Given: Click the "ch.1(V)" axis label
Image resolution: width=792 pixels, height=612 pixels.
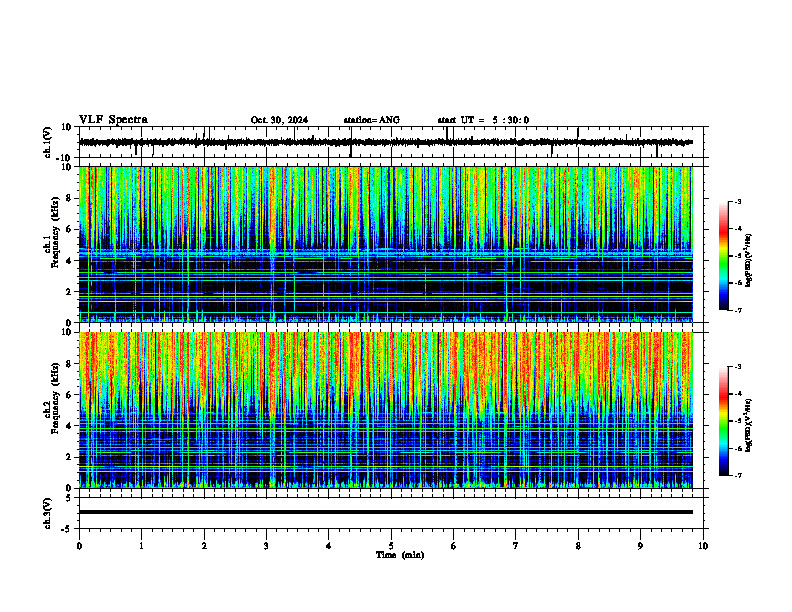Looking at the screenshot, I should pyautogui.click(x=48, y=142).
